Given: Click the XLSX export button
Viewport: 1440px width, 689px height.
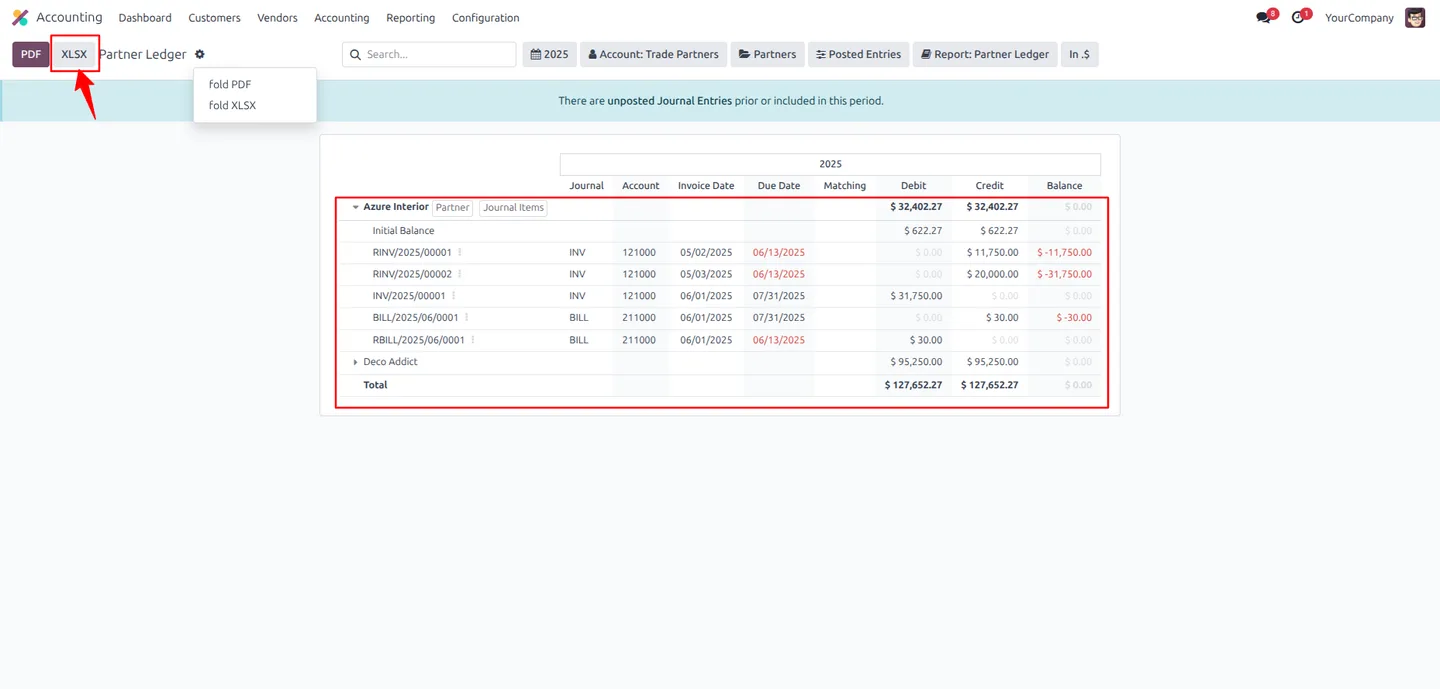Looking at the screenshot, I should pos(74,54).
